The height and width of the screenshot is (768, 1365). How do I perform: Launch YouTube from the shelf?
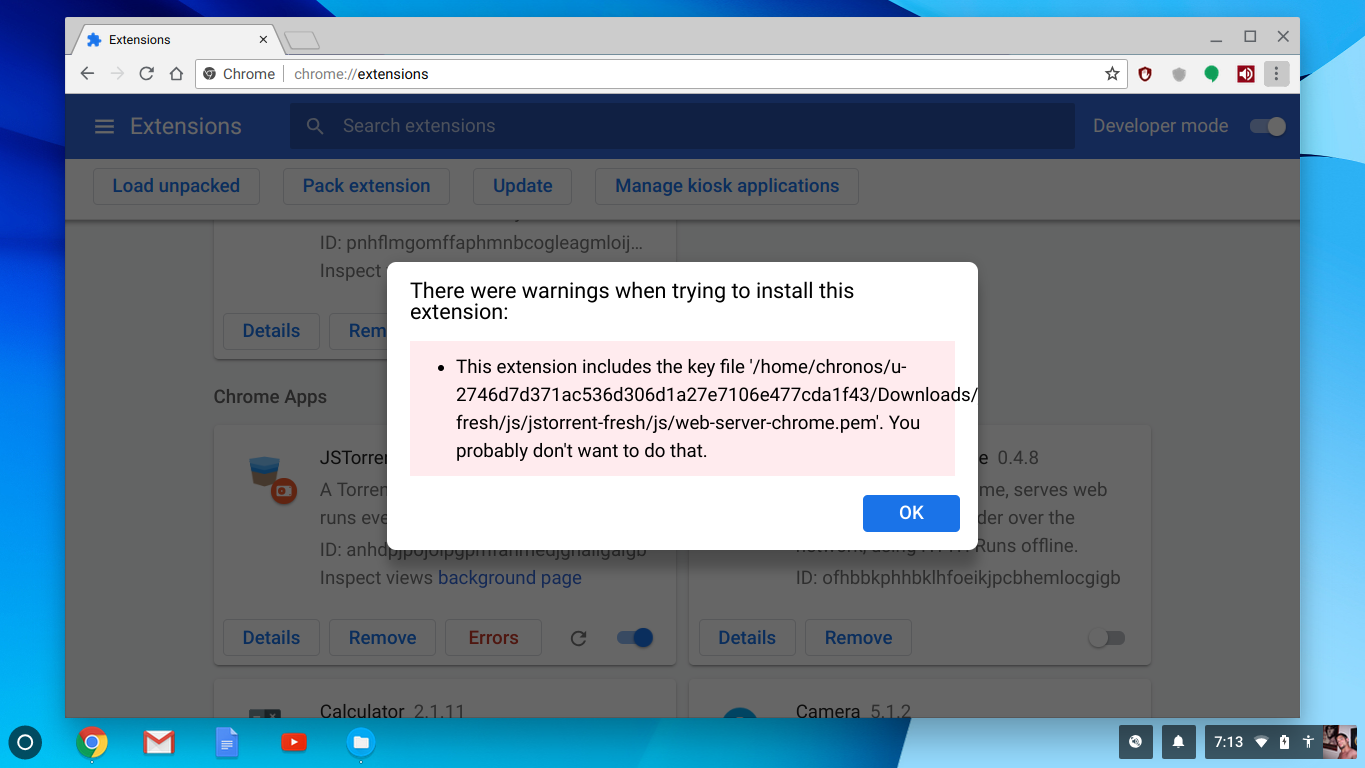(x=293, y=742)
